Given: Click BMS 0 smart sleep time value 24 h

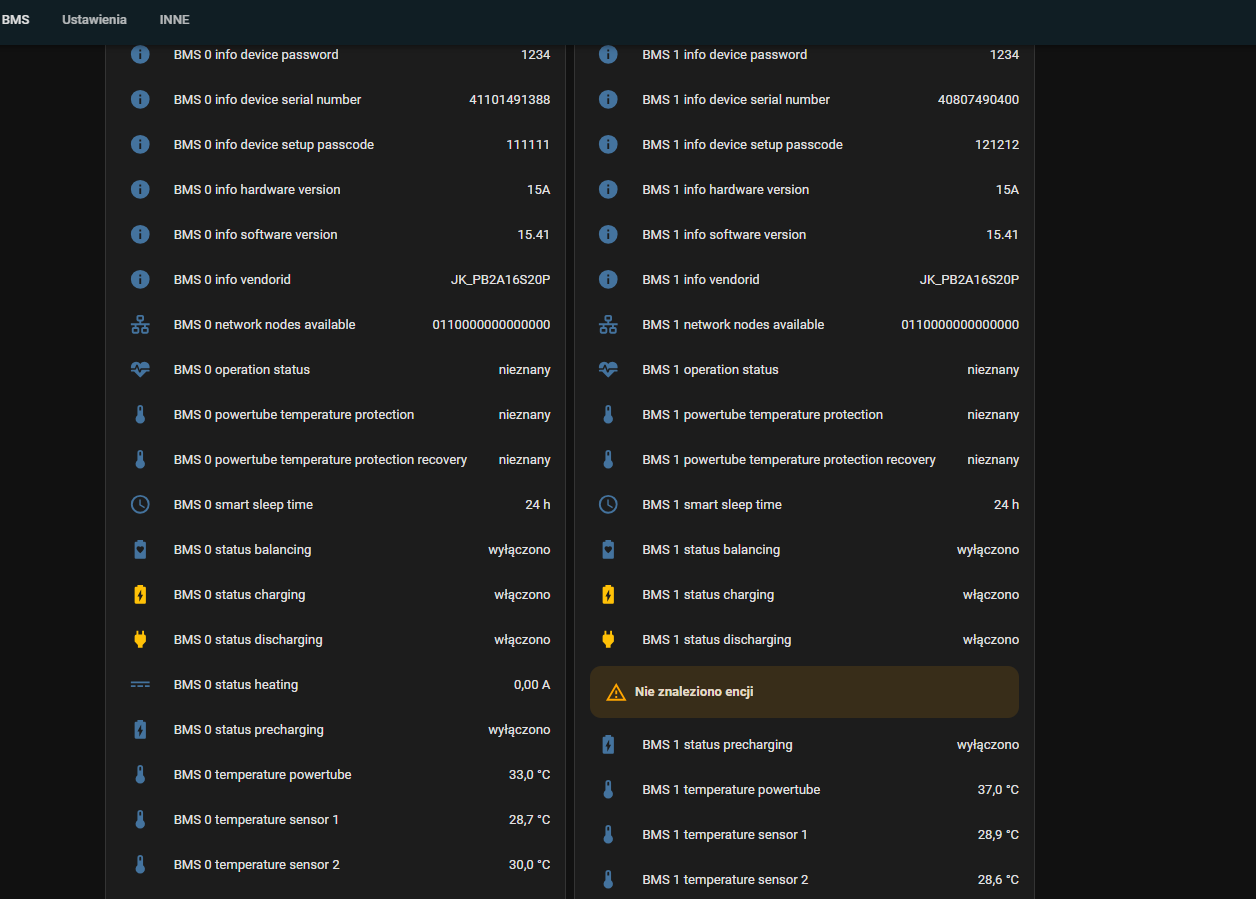Looking at the screenshot, I should click(x=538, y=505).
